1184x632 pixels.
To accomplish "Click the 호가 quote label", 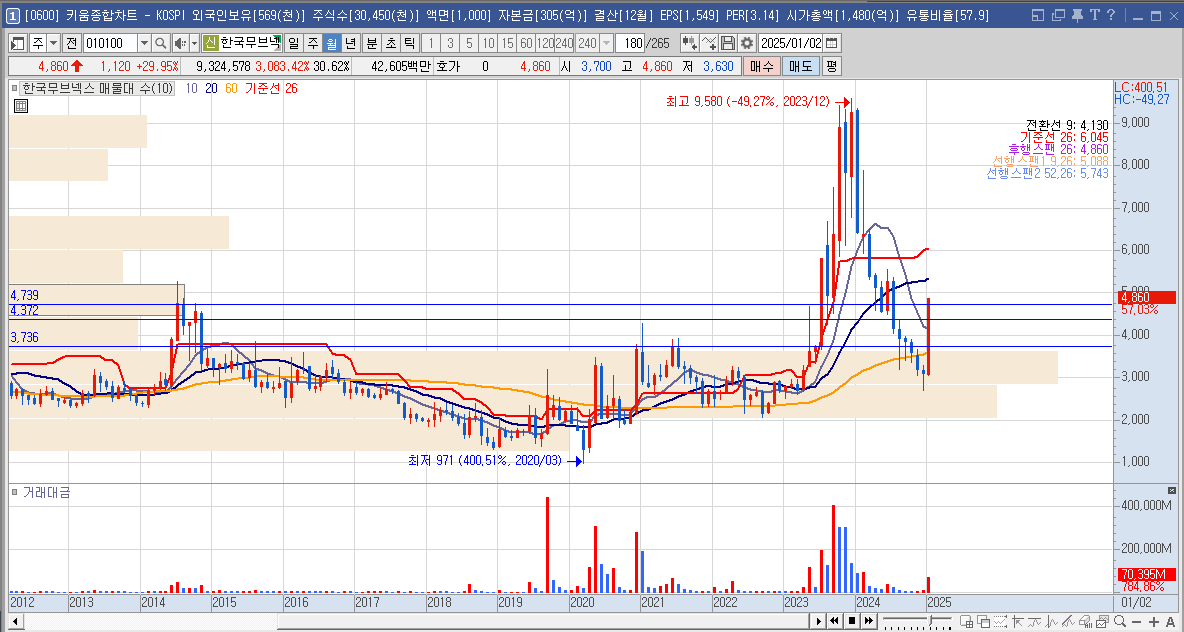I will coord(447,66).
